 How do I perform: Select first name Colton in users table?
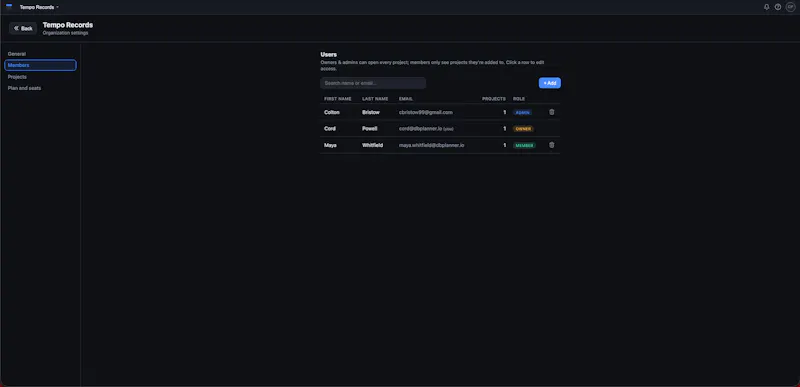point(332,112)
